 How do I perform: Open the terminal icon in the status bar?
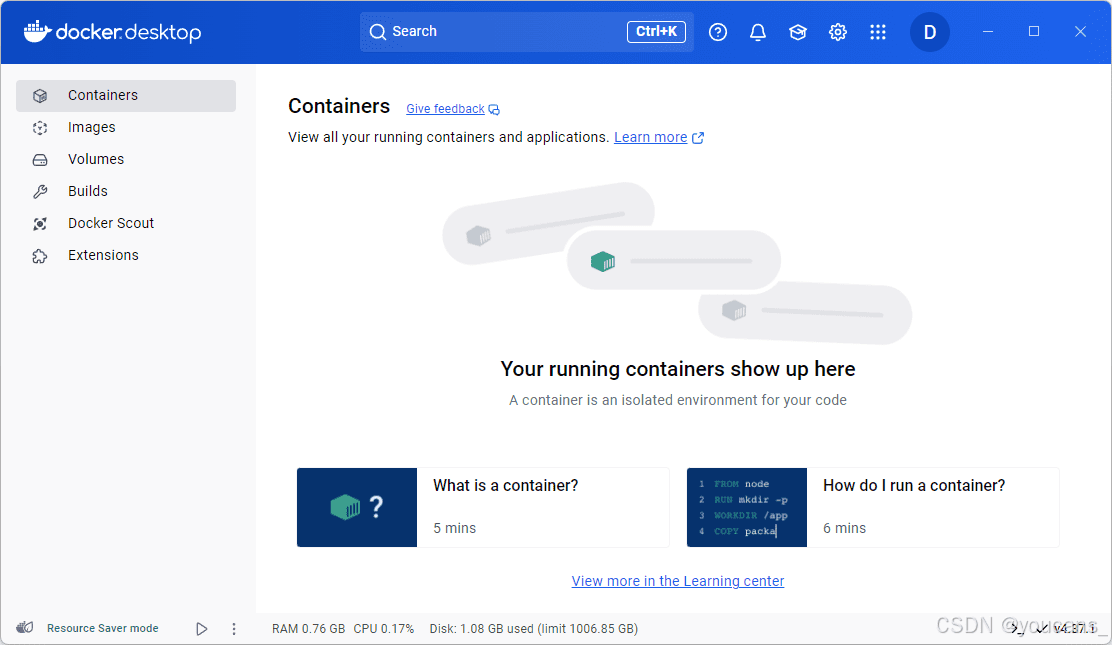point(1017,629)
